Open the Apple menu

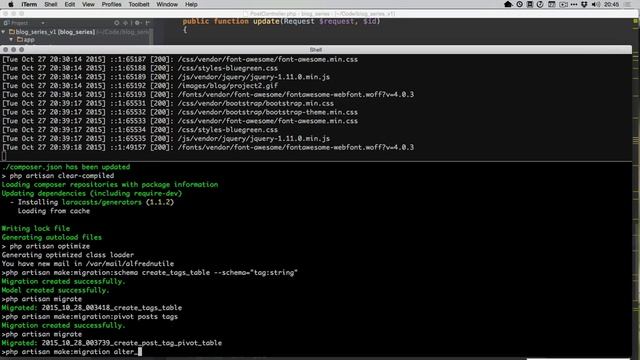click(x=11, y=4)
